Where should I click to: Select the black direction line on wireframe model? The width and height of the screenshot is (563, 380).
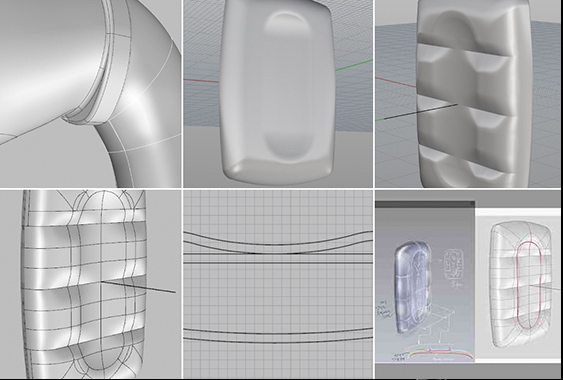coord(138,287)
